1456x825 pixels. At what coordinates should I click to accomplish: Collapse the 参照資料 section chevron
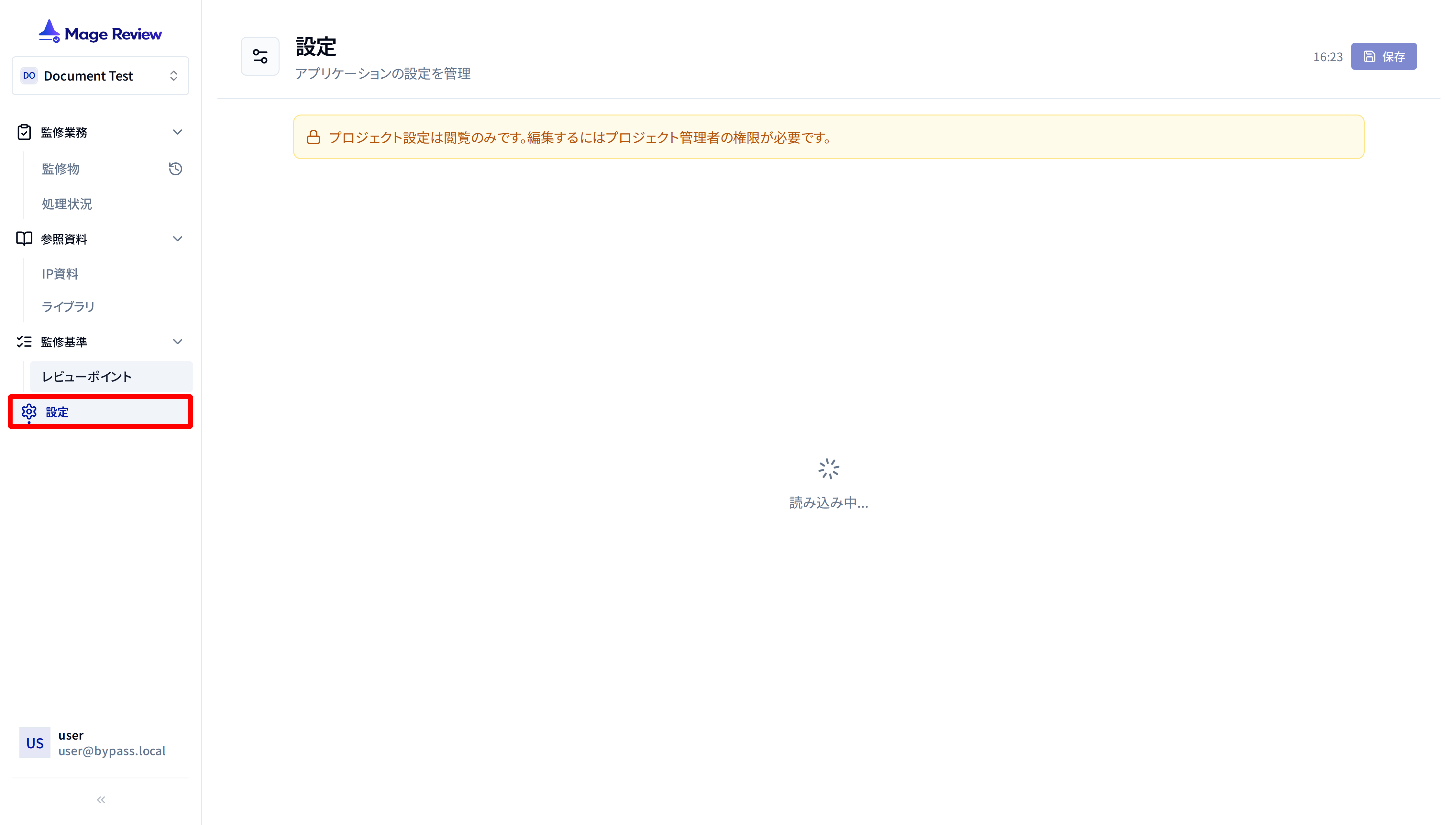pyautogui.click(x=177, y=238)
